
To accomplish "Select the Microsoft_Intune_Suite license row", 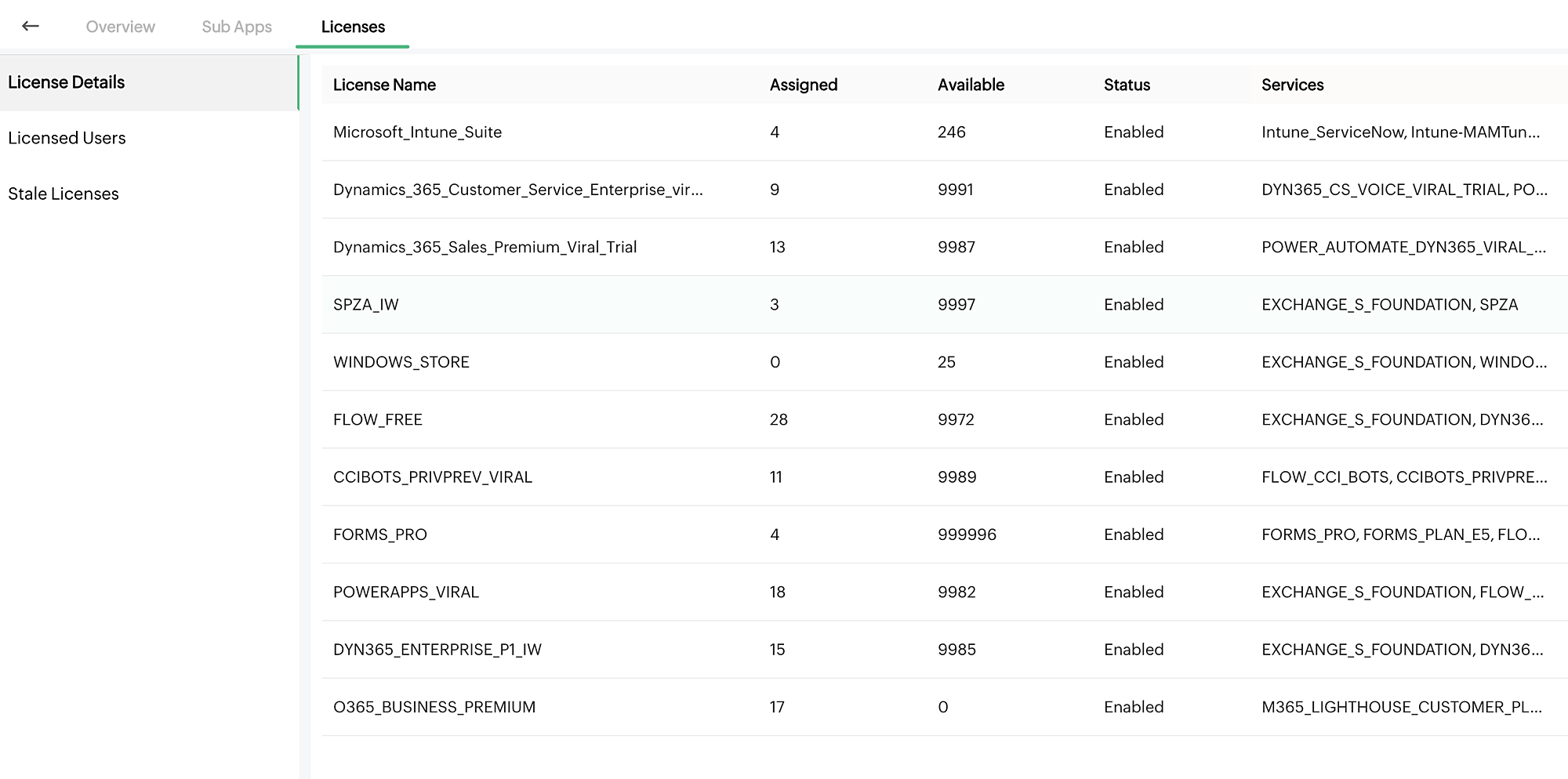I will [x=417, y=132].
